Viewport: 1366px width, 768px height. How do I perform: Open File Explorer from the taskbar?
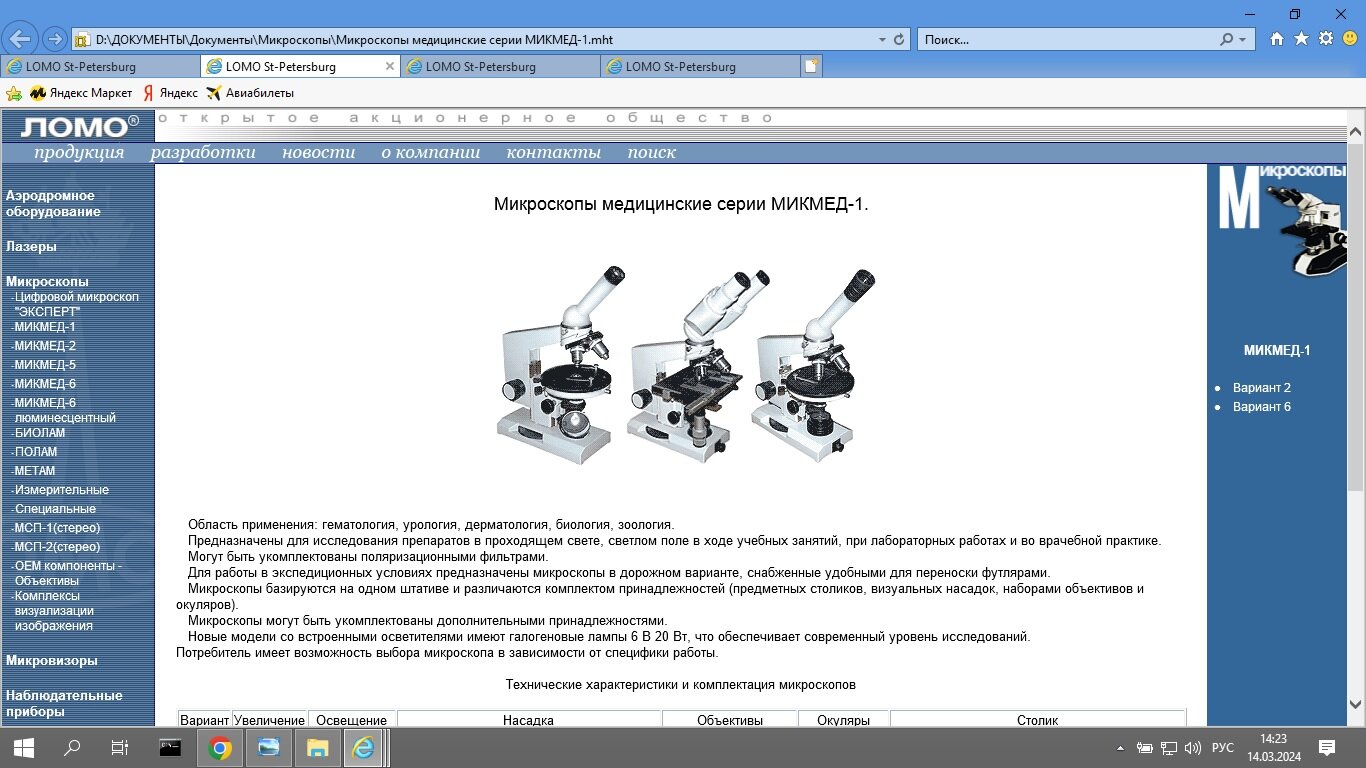click(x=317, y=747)
